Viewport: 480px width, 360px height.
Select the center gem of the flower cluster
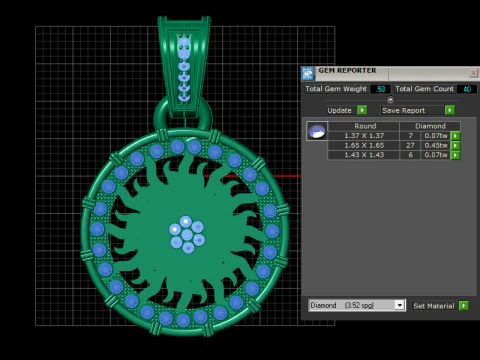187,234
